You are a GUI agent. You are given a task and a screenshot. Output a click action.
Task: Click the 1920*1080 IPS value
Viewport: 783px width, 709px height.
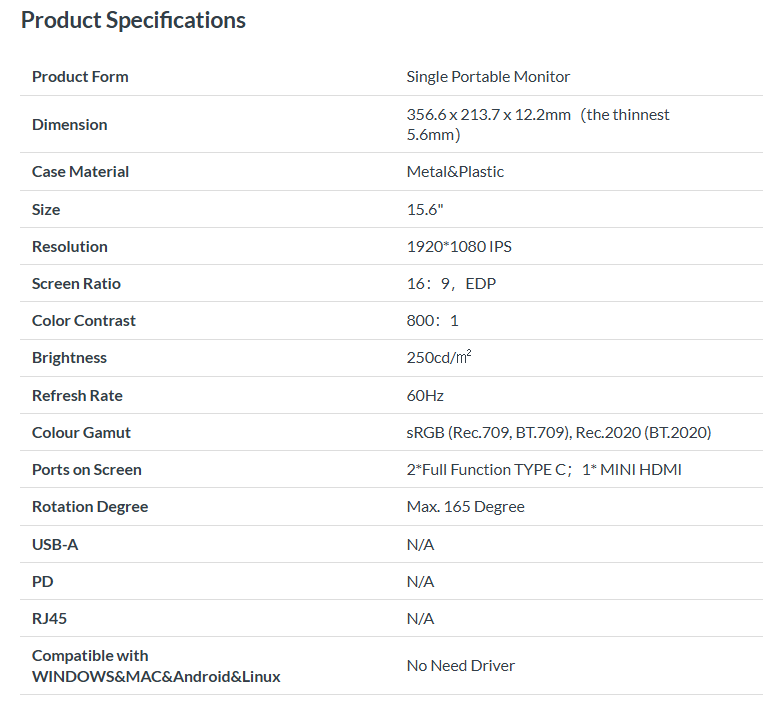(459, 247)
